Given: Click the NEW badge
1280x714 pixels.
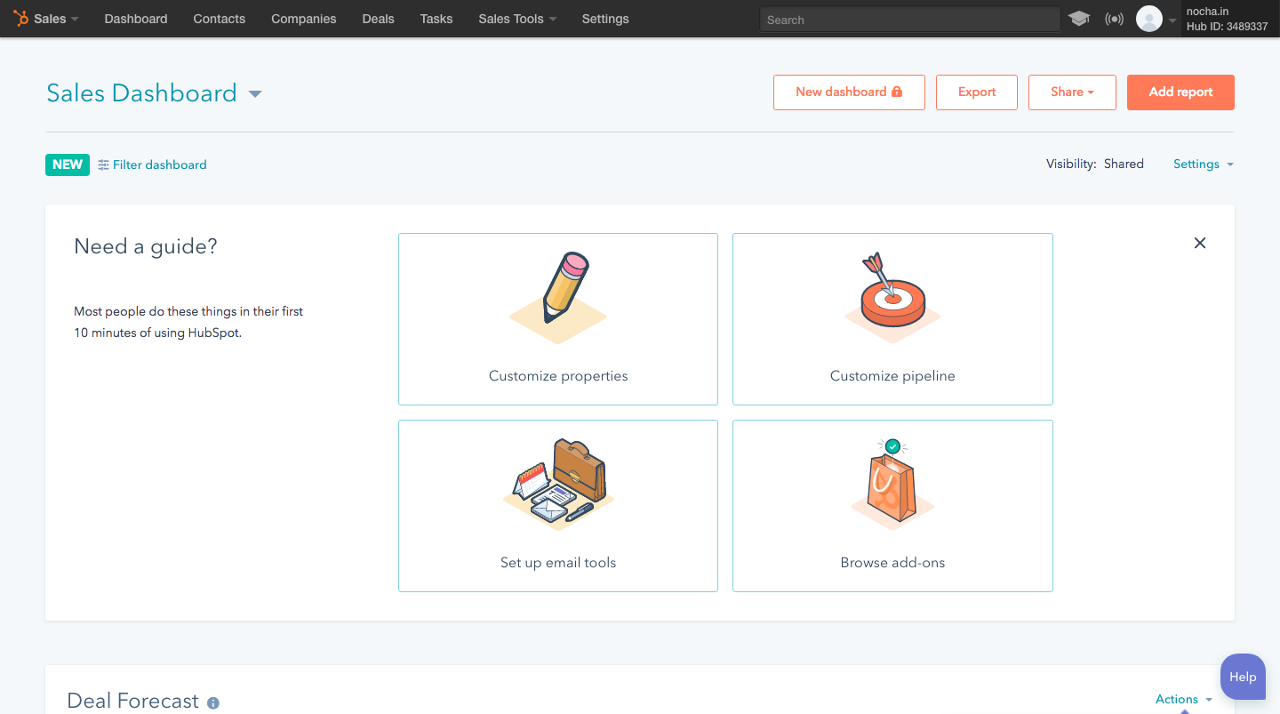Looking at the screenshot, I should tap(67, 165).
